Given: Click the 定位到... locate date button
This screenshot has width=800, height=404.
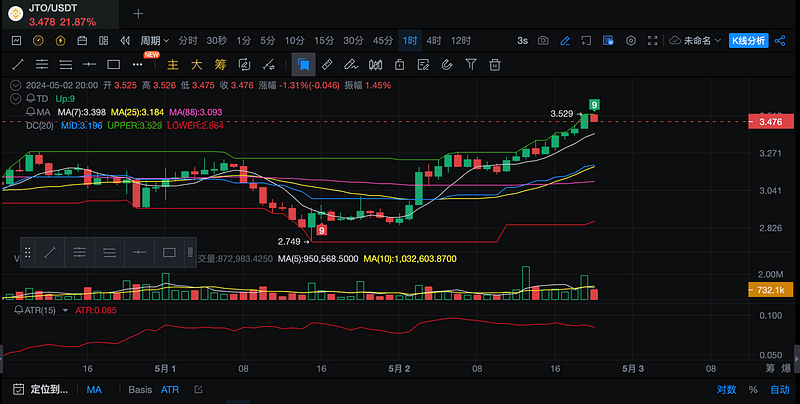Looking at the screenshot, I should [x=40, y=390].
